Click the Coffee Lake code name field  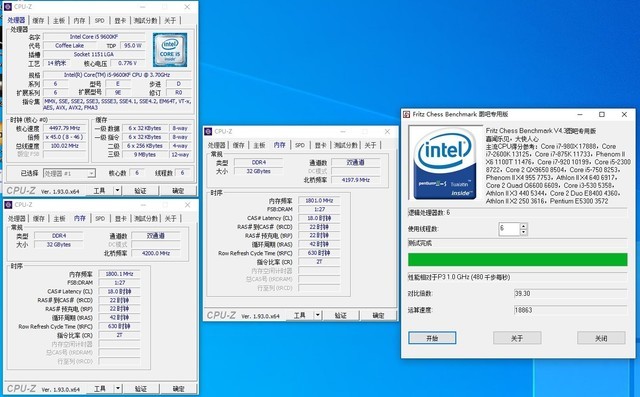69,46
